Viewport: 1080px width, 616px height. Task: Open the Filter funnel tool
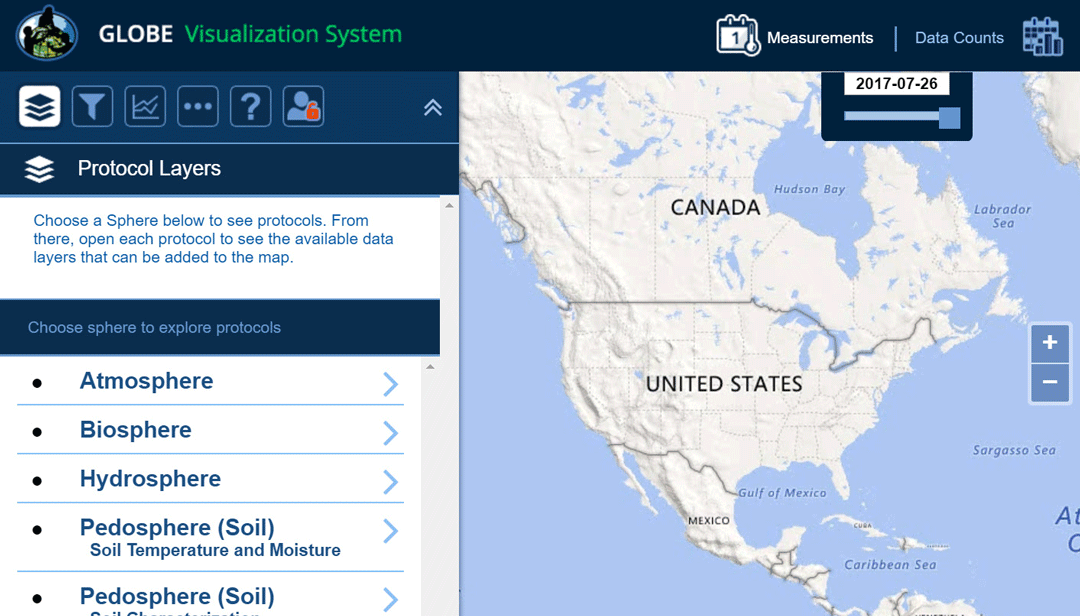(x=92, y=106)
